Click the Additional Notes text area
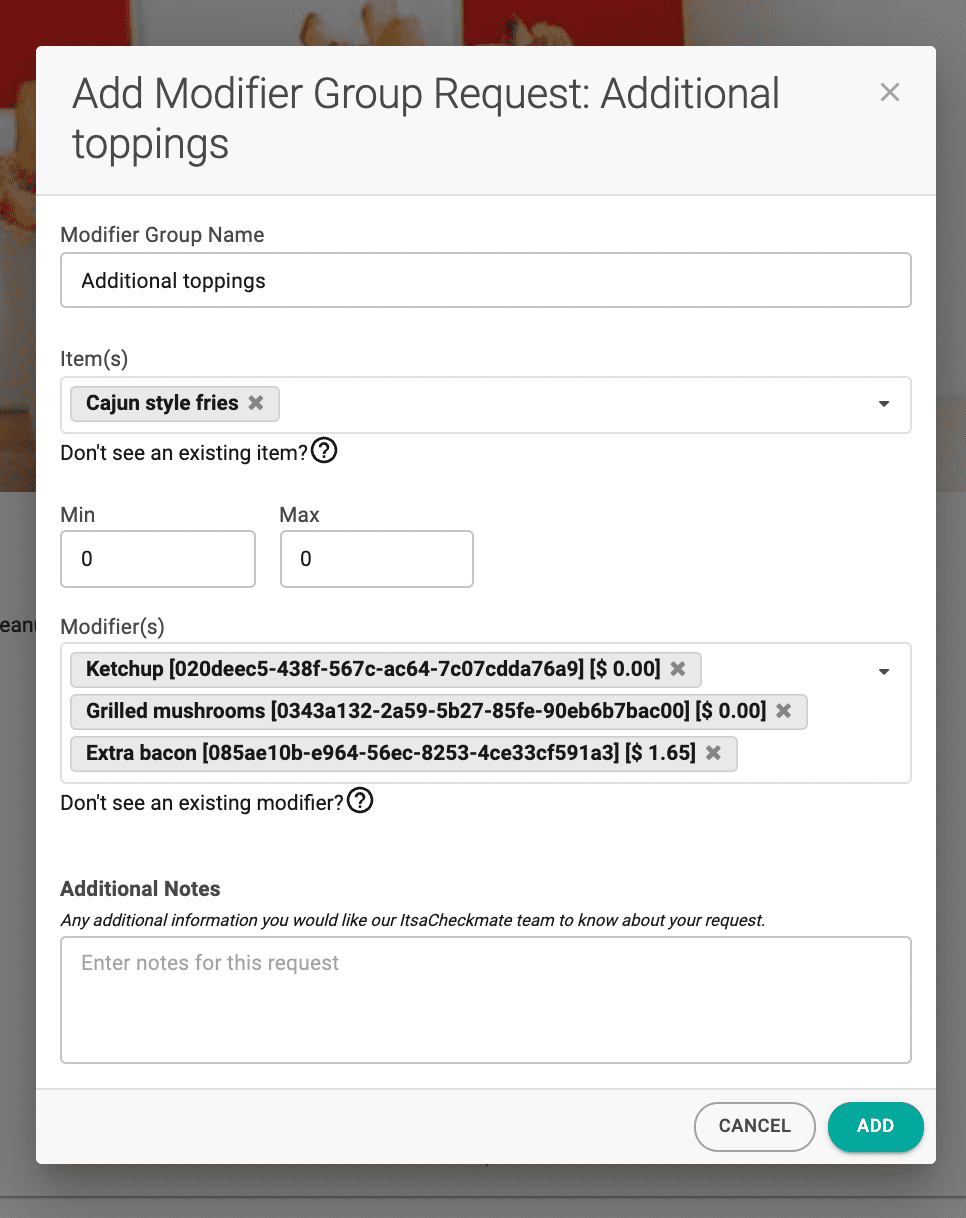Viewport: 966px width, 1218px height. tap(485, 999)
